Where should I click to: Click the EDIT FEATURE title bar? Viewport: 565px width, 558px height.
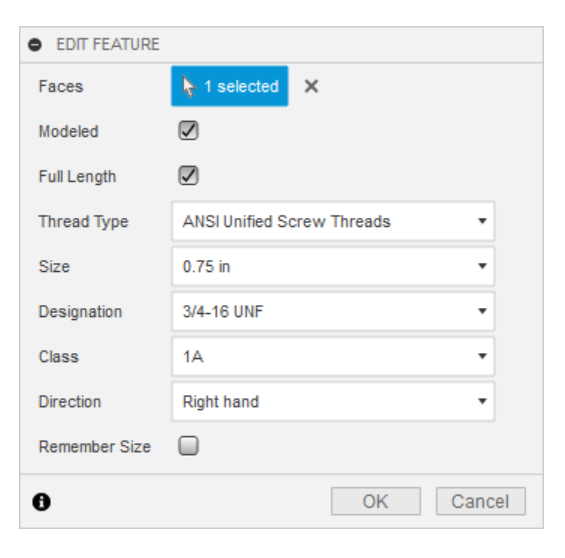pyautogui.click(x=281, y=45)
